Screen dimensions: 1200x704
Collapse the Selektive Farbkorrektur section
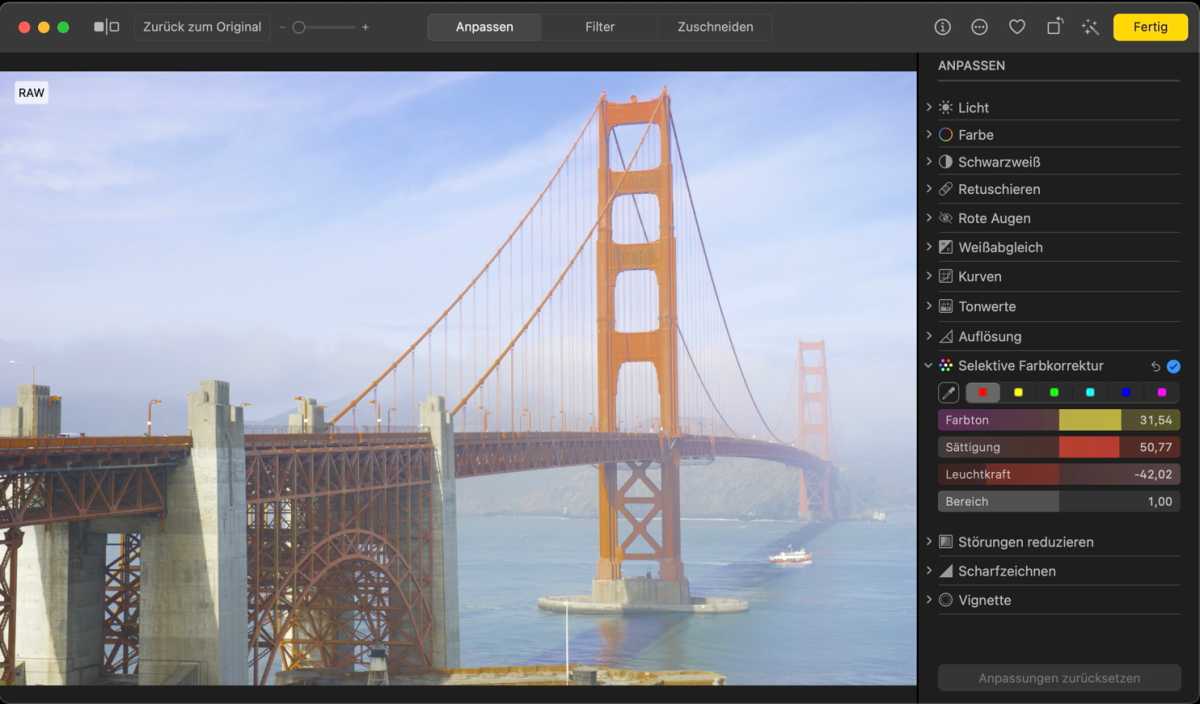click(929, 366)
